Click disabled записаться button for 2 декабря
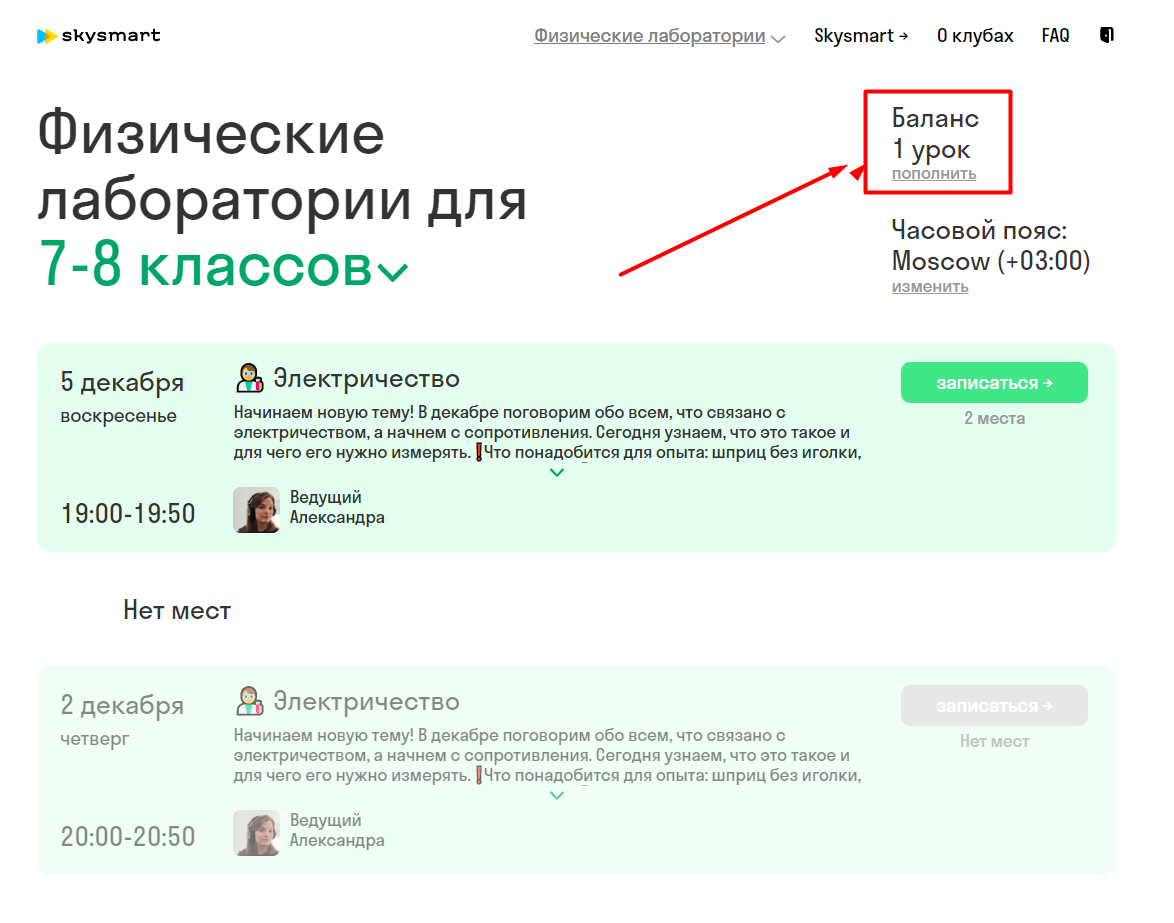Image resolution: width=1174 pixels, height=923 pixels. click(994, 705)
